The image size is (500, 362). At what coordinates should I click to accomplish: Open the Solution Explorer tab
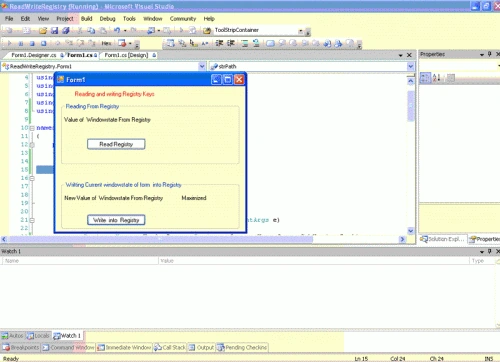[x=442, y=239]
